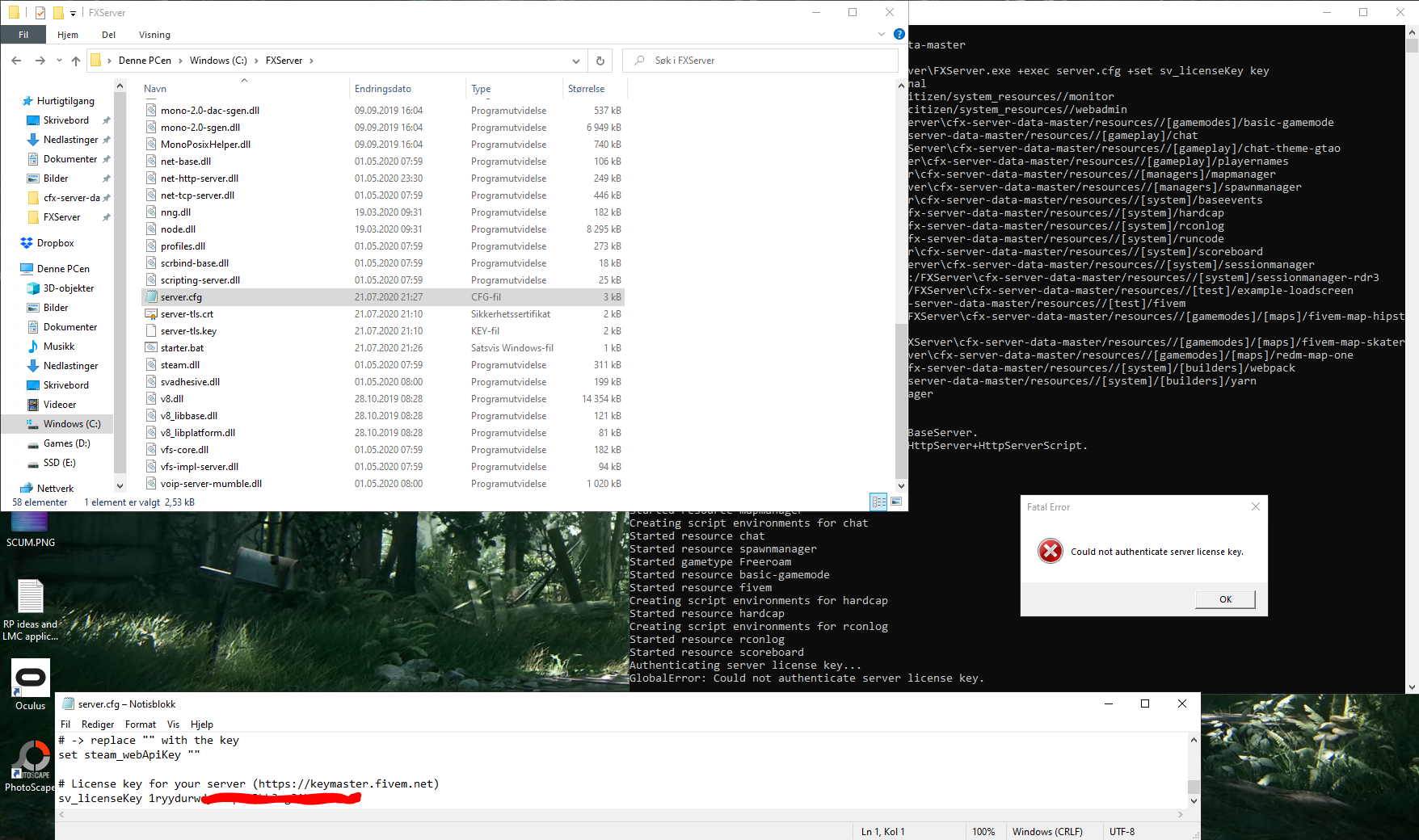The width and height of the screenshot is (1419, 840).
Task: Select the SCUM.PNG desktop file
Action: [31, 530]
